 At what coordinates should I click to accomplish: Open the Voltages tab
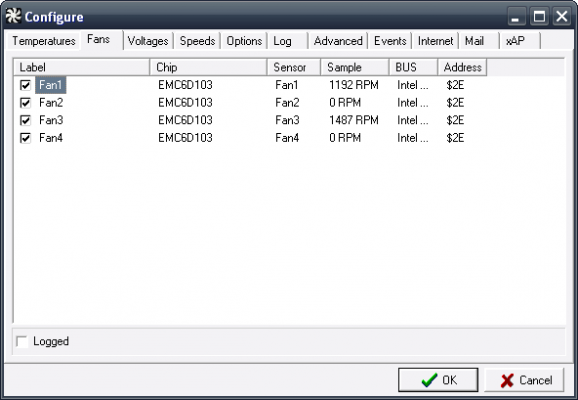(148, 41)
